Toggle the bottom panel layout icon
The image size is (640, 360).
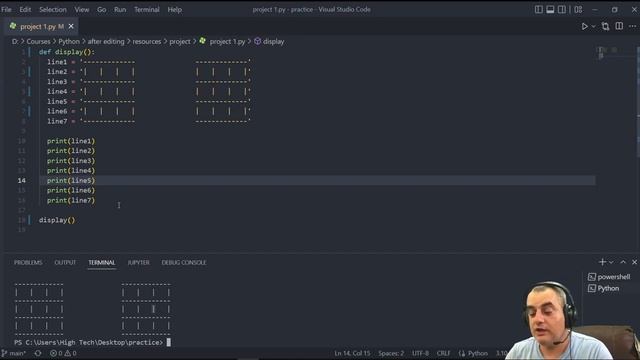click(x=550, y=9)
